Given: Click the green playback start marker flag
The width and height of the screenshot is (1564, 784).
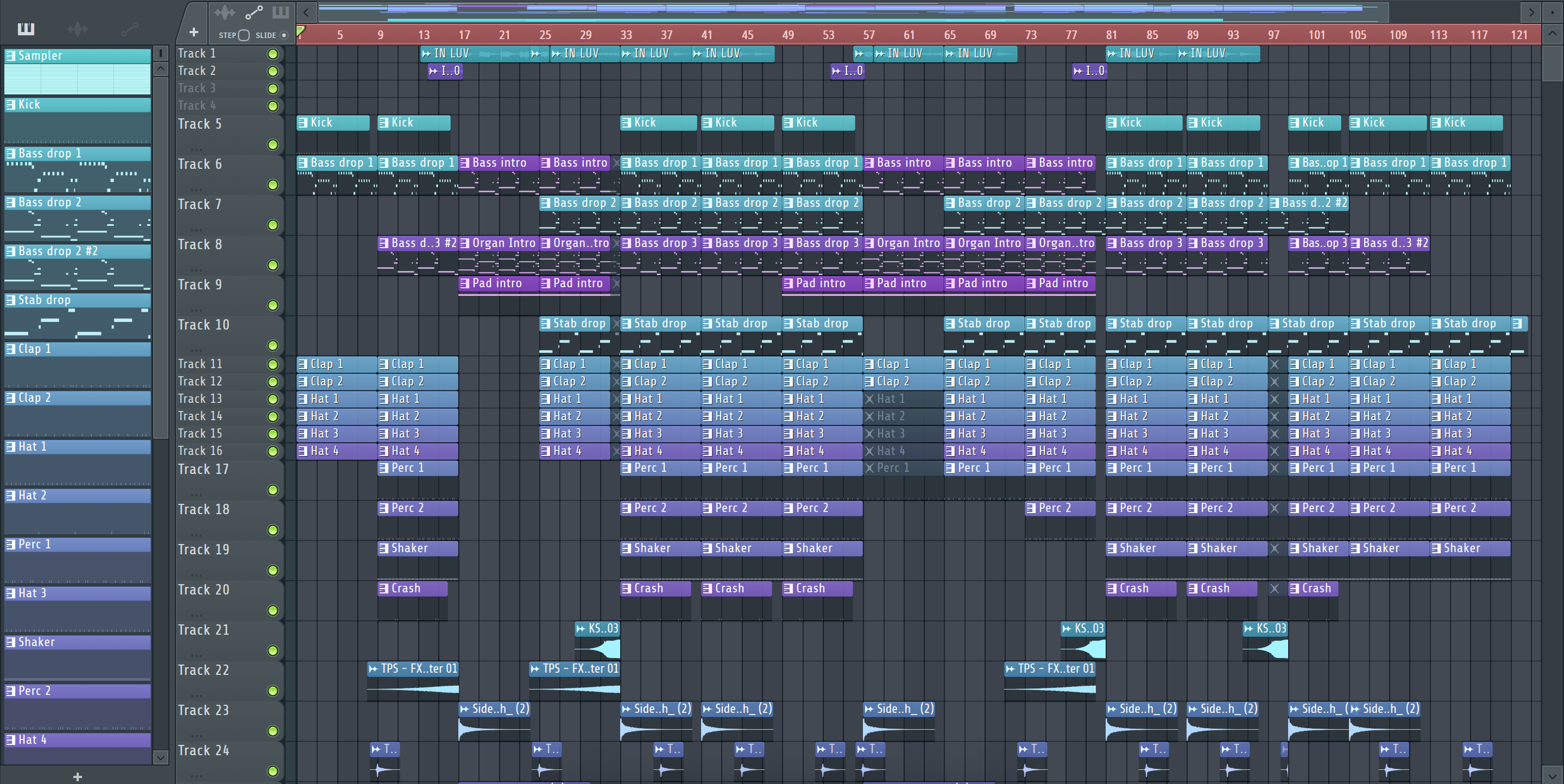Looking at the screenshot, I should (x=300, y=30).
